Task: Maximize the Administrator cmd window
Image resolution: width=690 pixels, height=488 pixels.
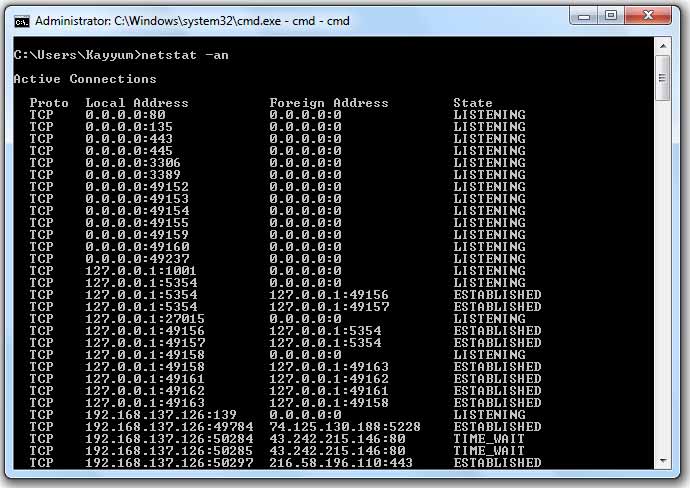Action: pos(610,16)
